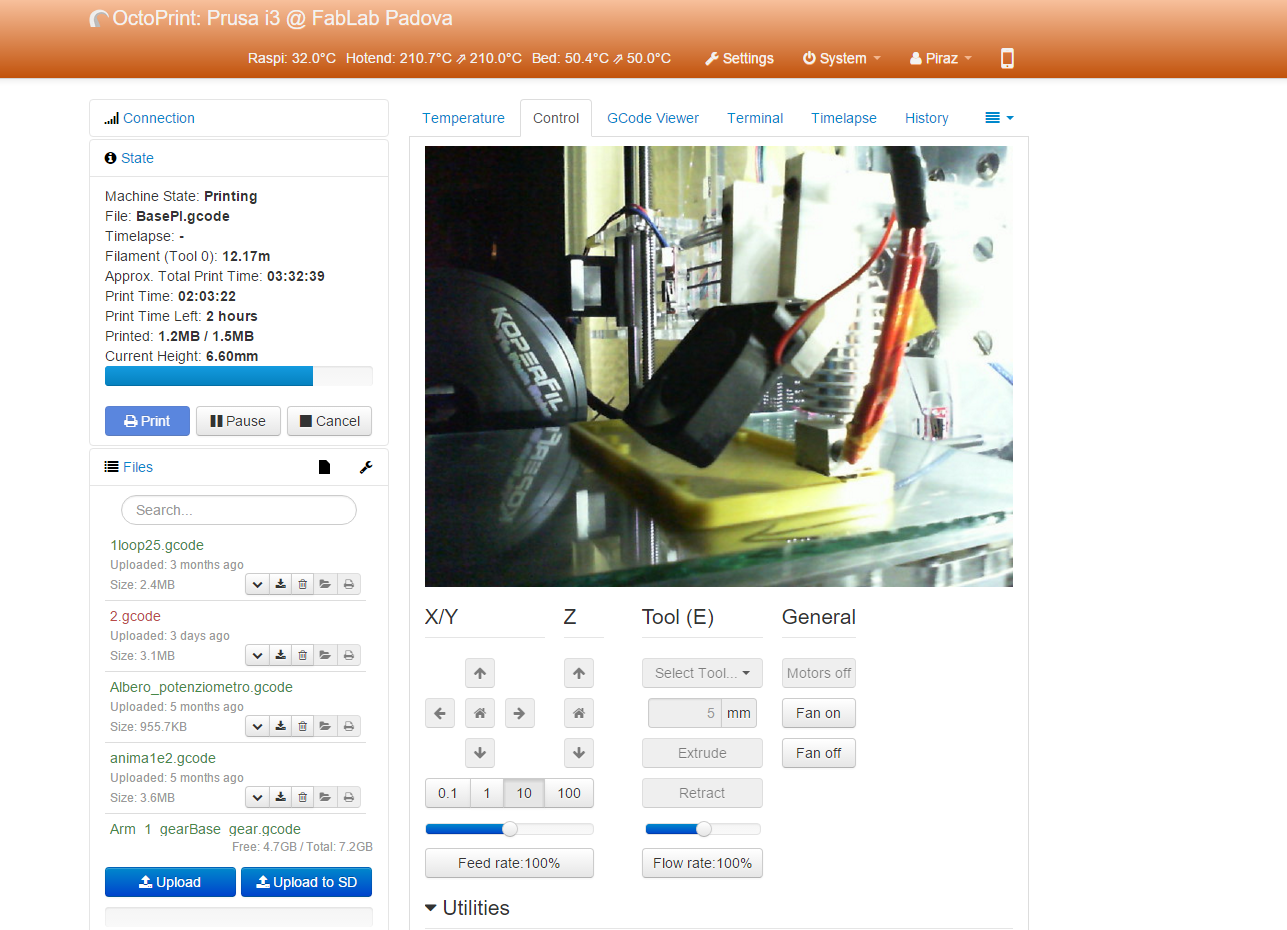Click the file Search input field
This screenshot has width=1287, height=930.
239,510
